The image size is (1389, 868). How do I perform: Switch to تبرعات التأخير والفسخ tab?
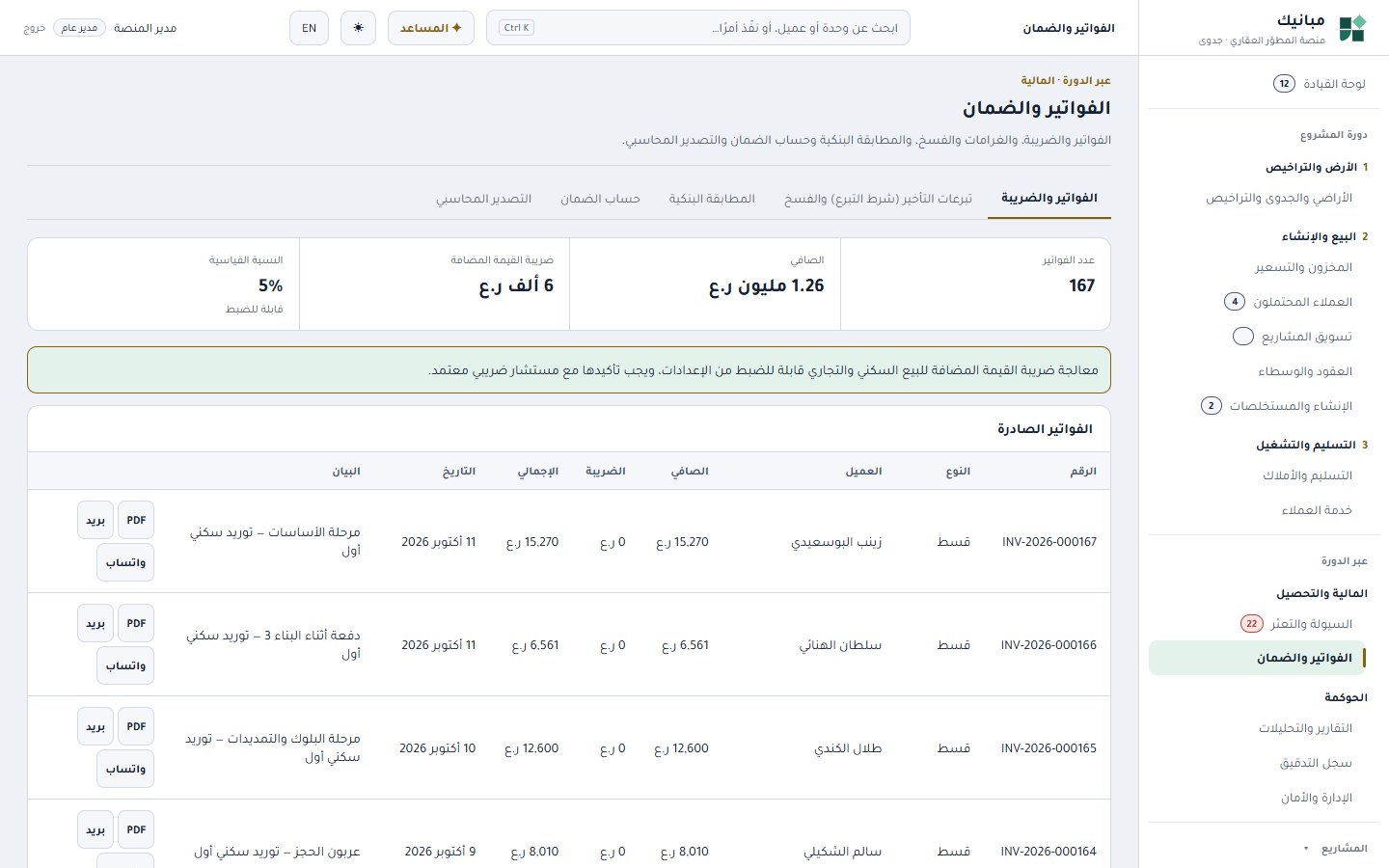(x=878, y=198)
